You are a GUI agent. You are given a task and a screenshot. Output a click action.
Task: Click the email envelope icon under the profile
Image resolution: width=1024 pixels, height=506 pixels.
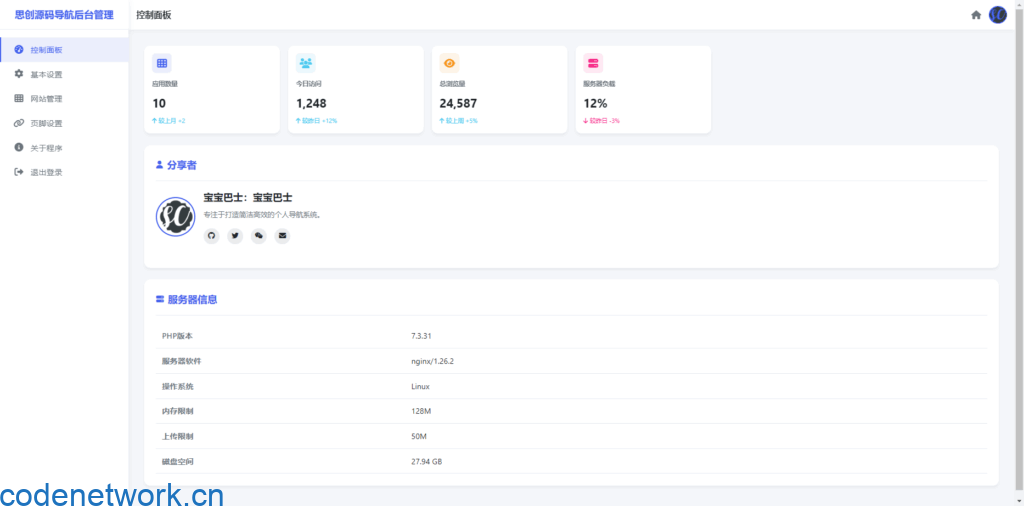click(282, 236)
